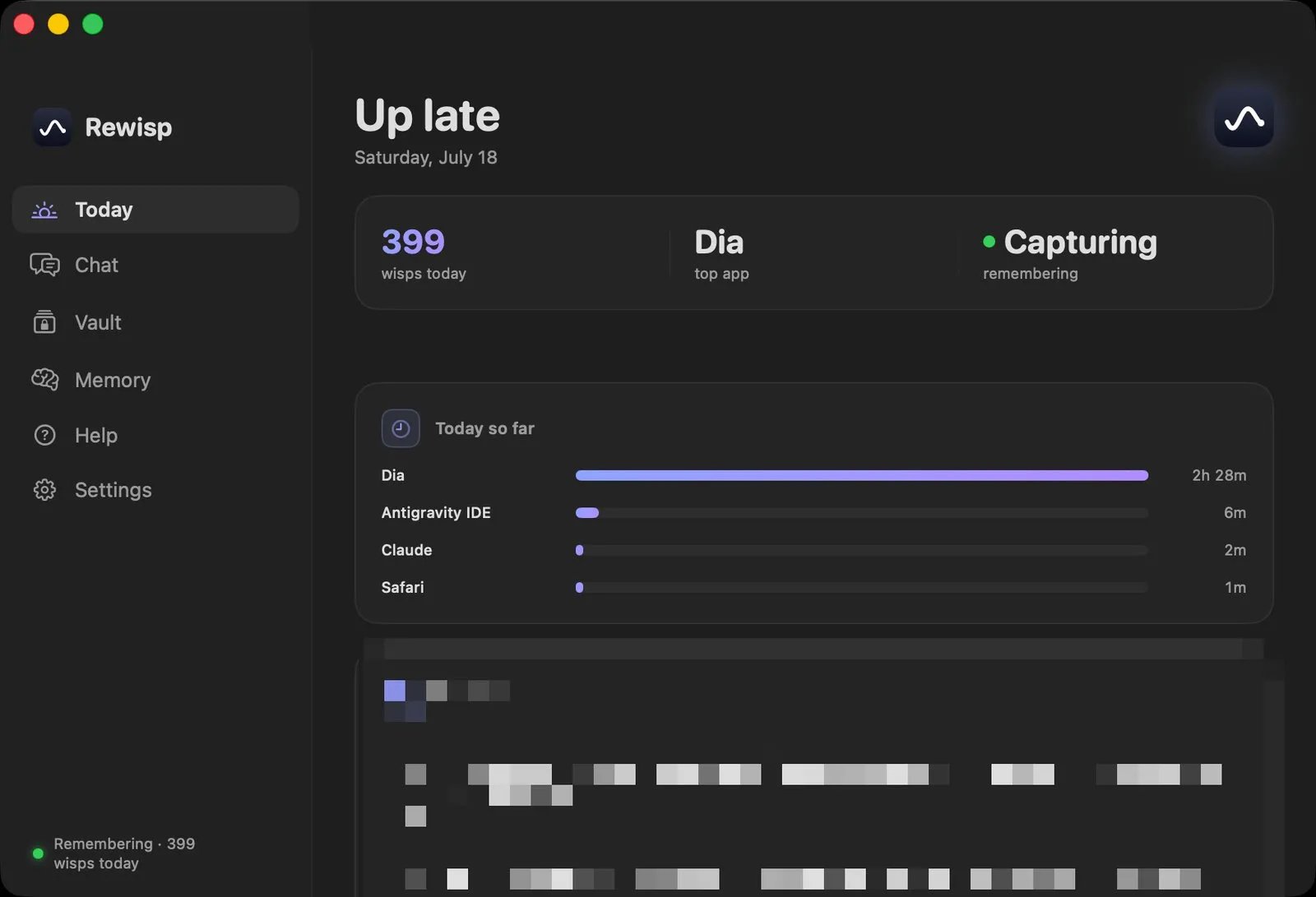
Task: Click the Rewisp wave icon at top right
Action: coord(1244,118)
